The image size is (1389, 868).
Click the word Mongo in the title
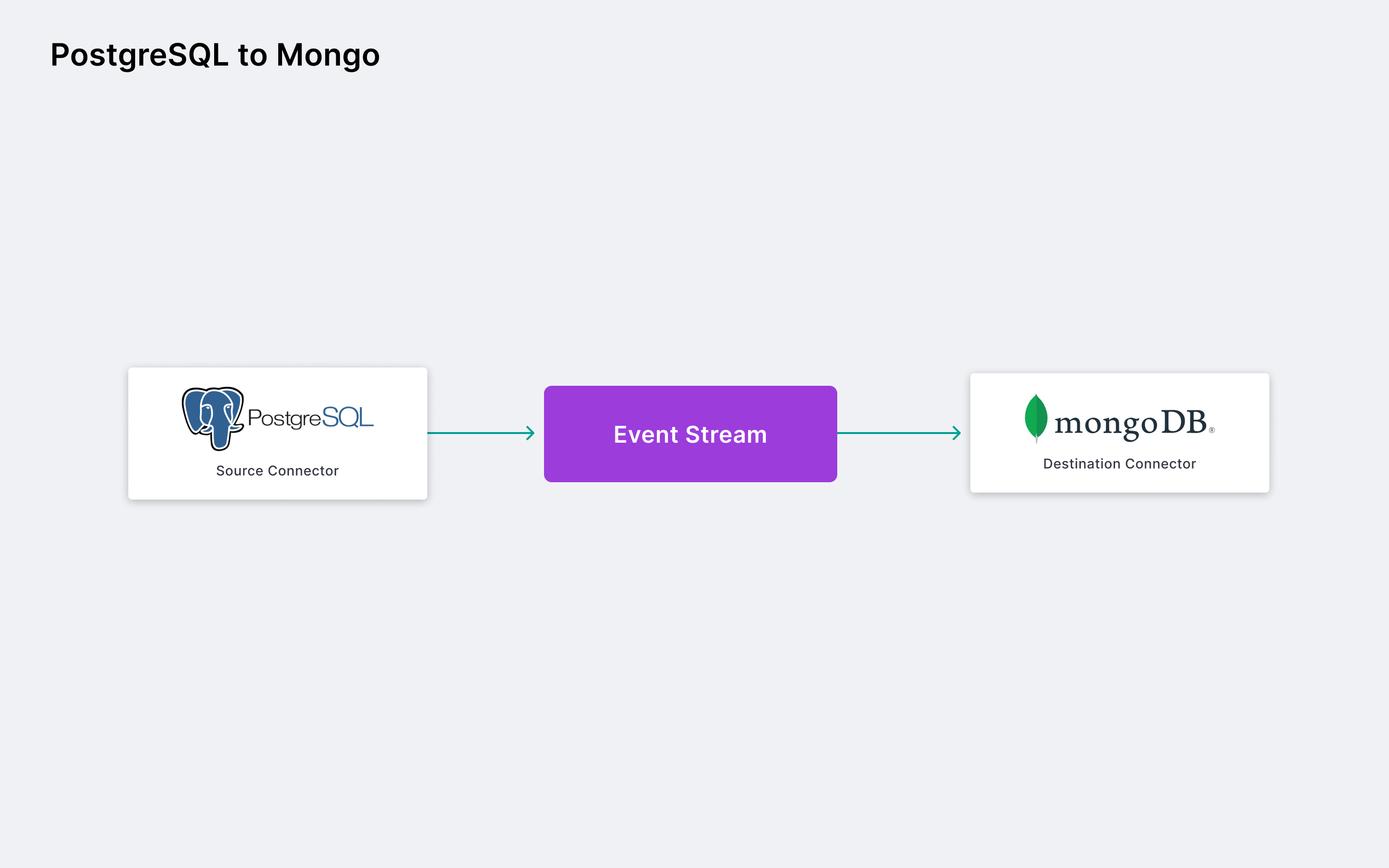(328, 55)
